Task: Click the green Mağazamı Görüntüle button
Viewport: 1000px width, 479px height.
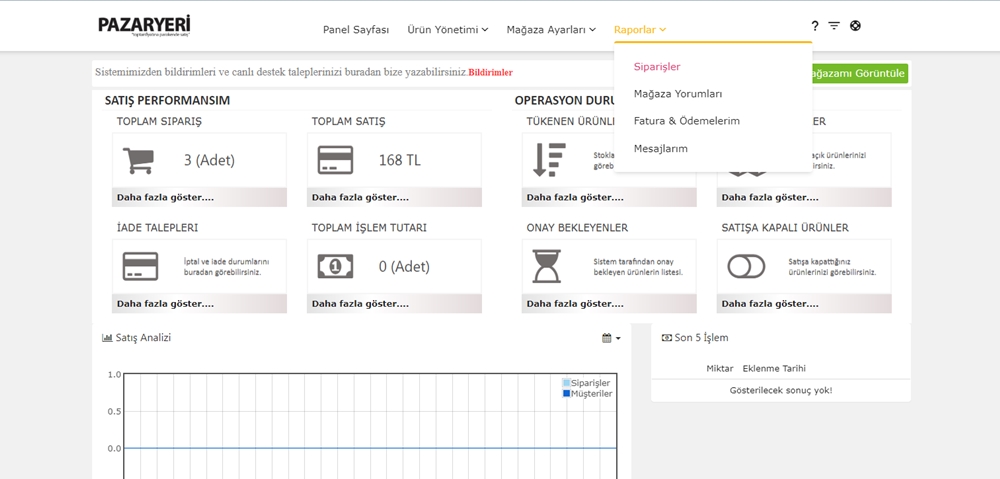Action: 858,73
